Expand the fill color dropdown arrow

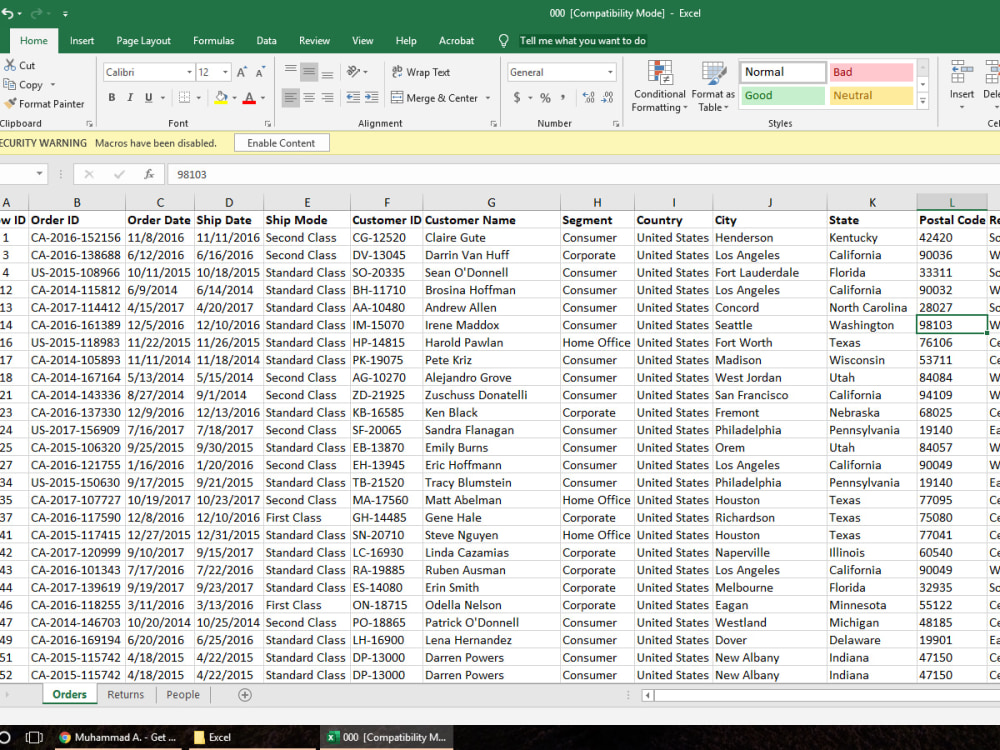click(234, 98)
